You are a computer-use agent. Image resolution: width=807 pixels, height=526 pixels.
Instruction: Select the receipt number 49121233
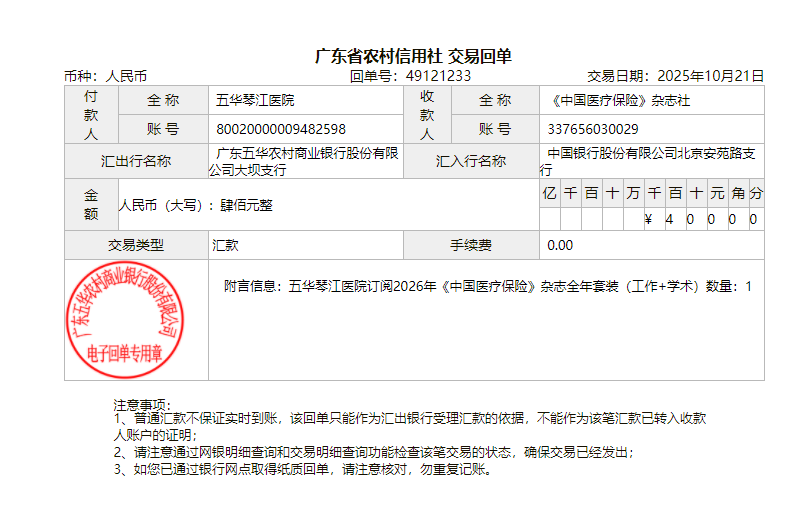click(x=438, y=76)
